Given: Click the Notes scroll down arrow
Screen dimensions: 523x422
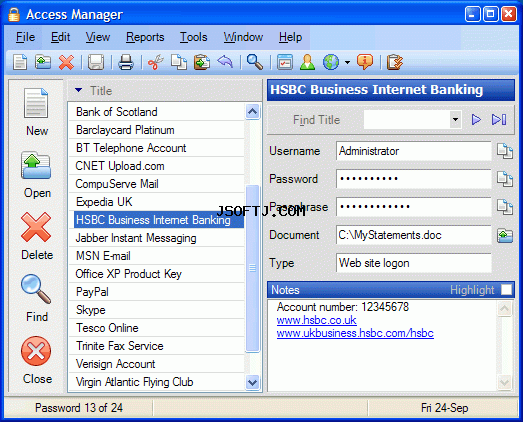Looking at the screenshot, I should pos(504,382).
